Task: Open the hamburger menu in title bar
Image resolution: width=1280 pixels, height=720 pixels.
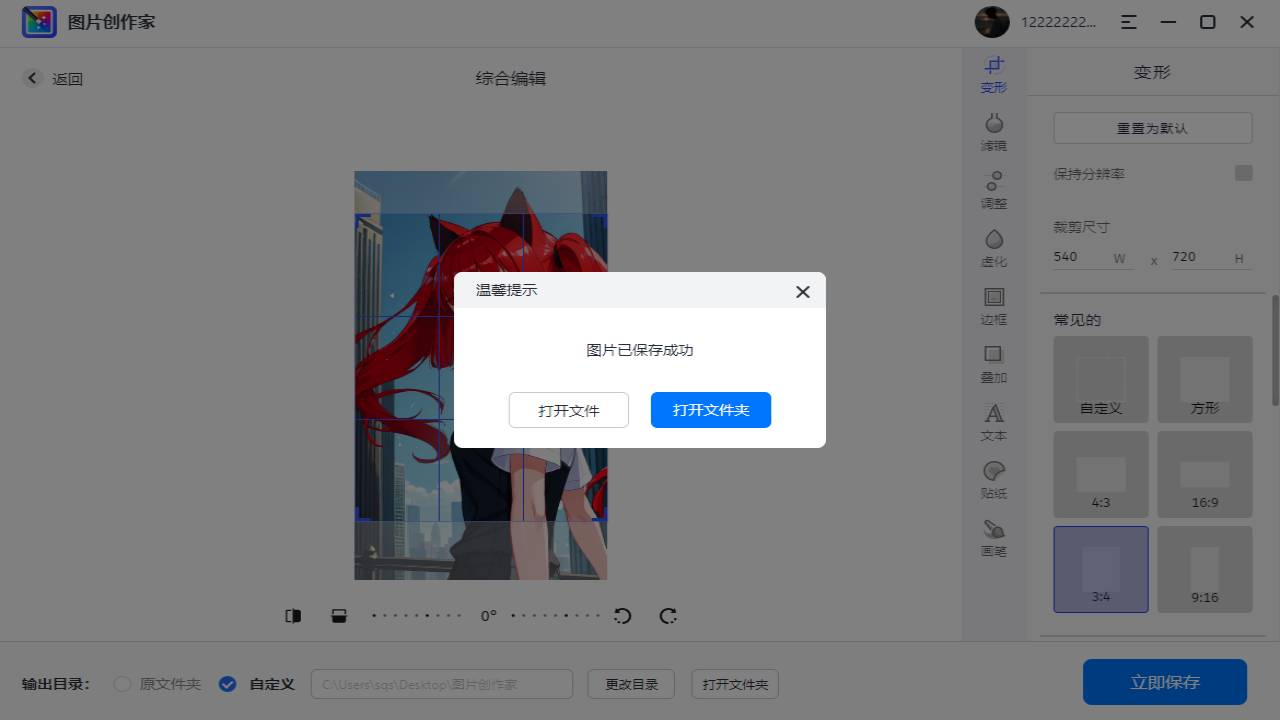Action: [x=1129, y=21]
